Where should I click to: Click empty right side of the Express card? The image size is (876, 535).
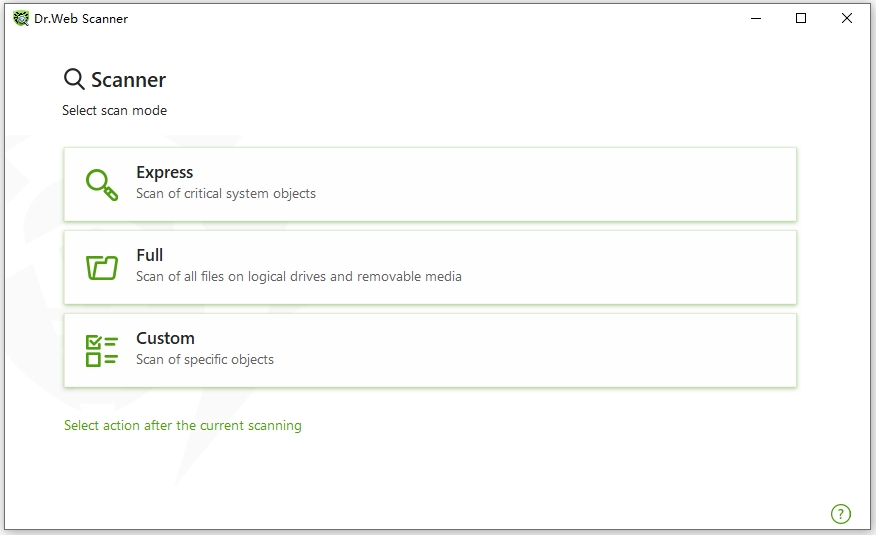(x=650, y=184)
